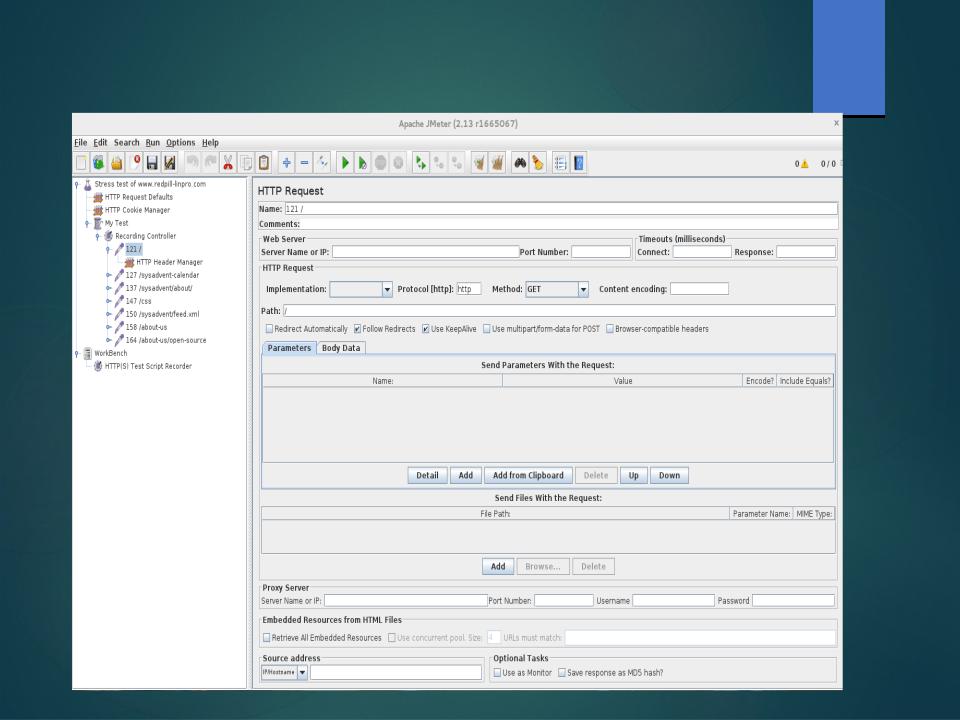Screen dimensions: 960x720
Task: Click the Down button
Action: (x=669, y=476)
